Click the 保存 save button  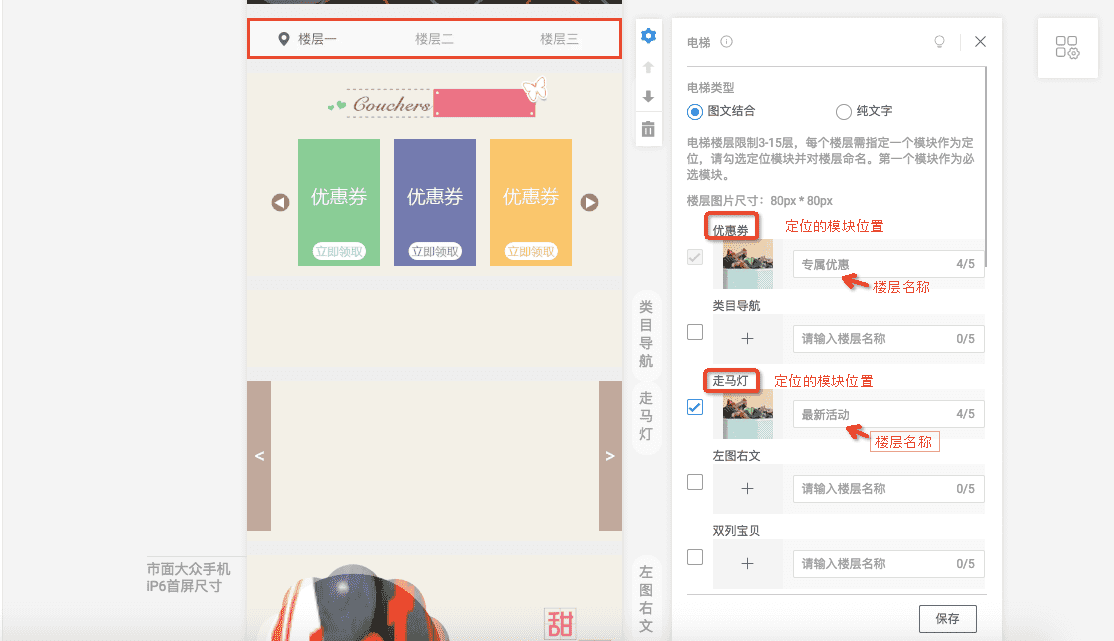point(947,618)
